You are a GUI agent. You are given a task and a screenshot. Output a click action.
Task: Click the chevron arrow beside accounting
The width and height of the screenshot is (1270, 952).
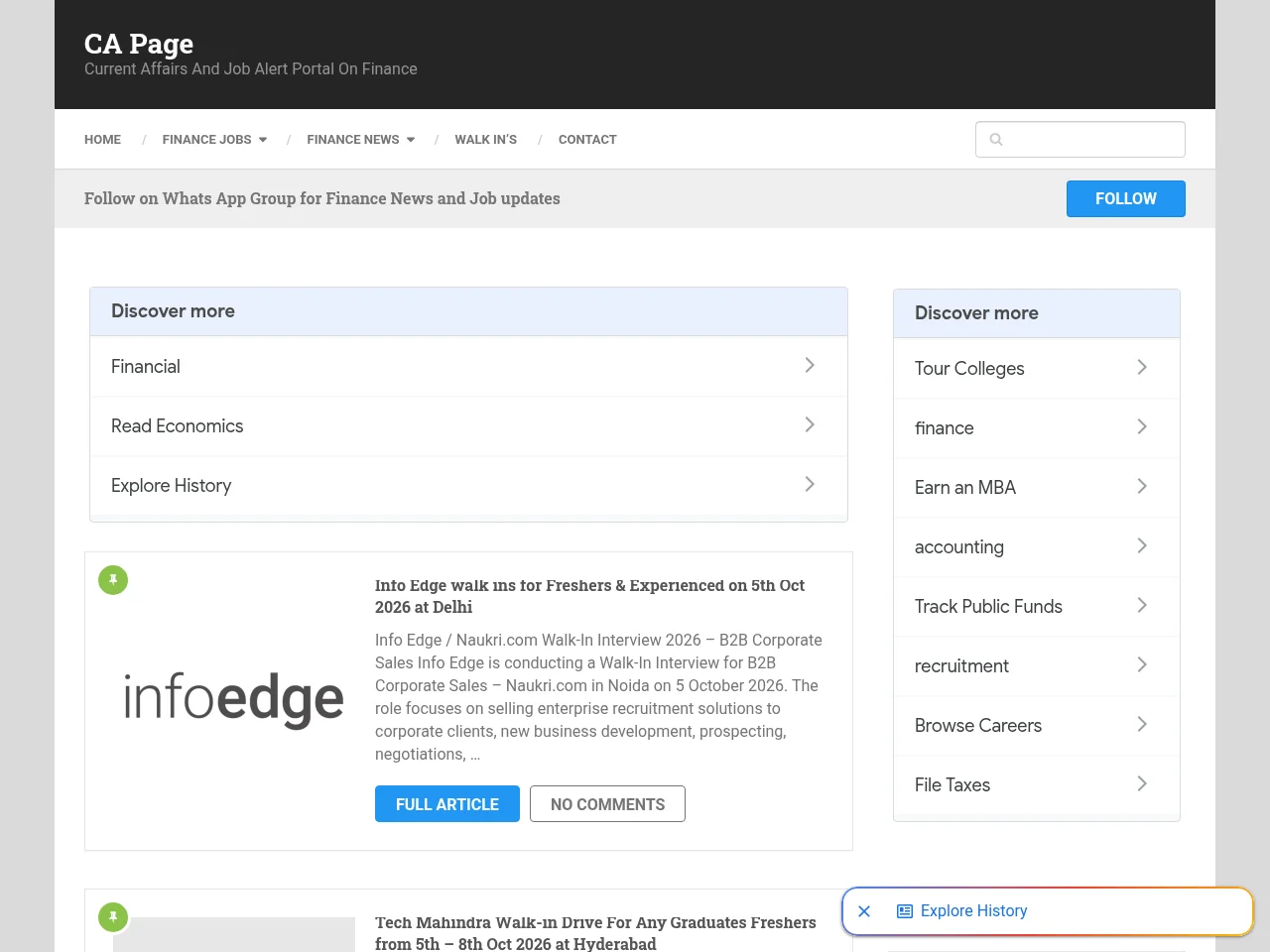[1142, 545]
